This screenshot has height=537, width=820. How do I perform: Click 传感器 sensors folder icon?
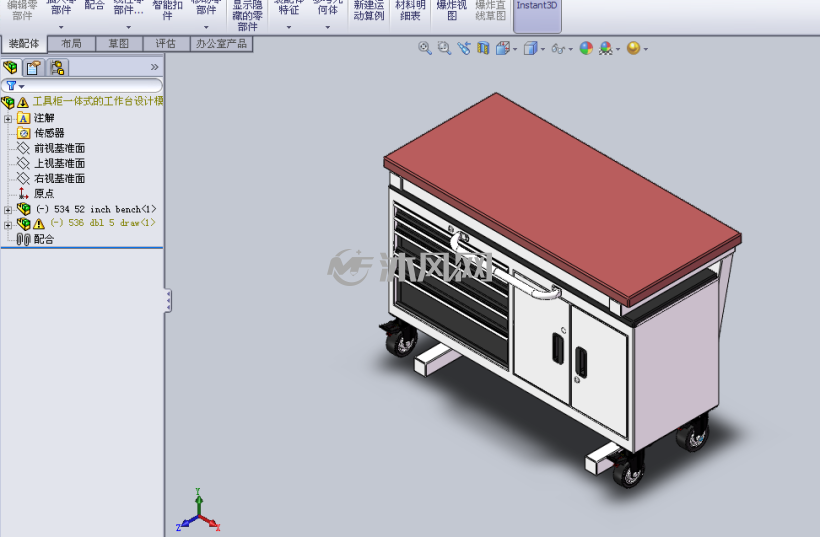(x=23, y=133)
